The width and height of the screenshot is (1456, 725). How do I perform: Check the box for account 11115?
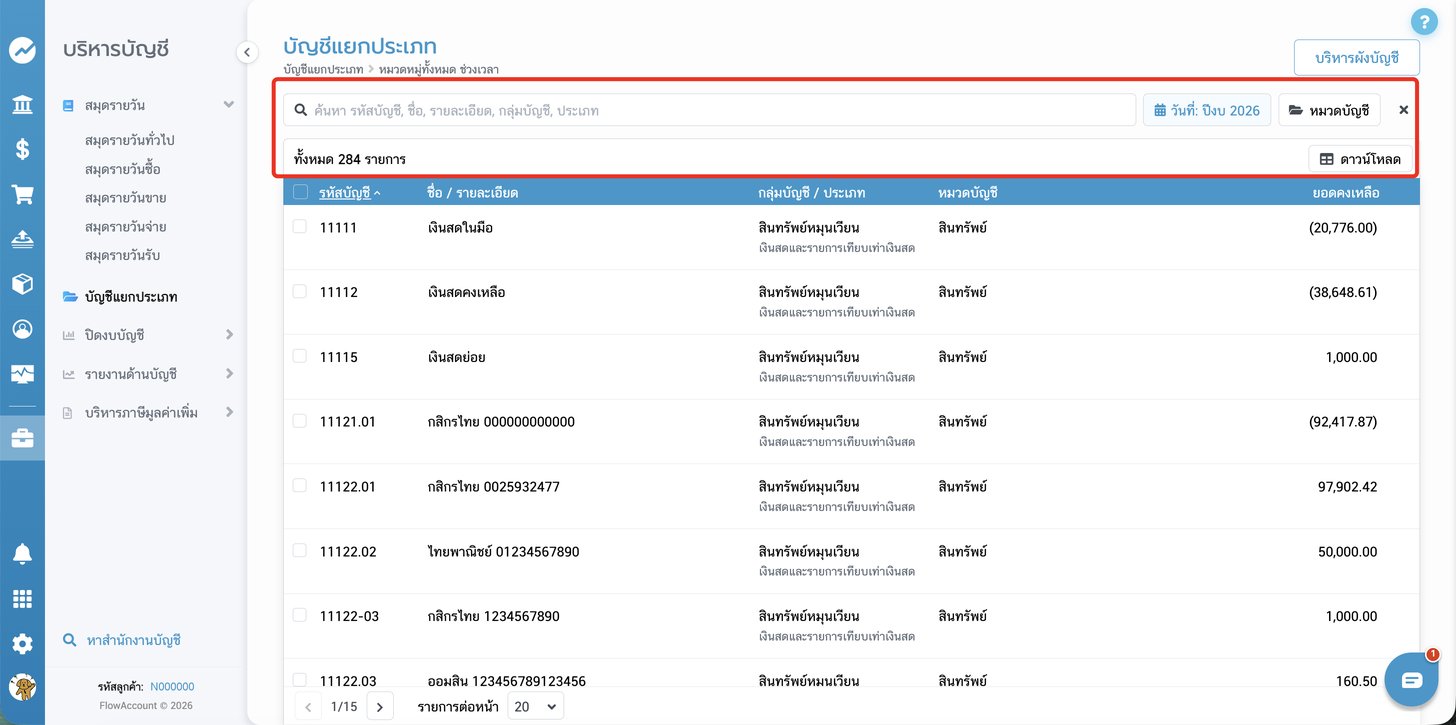[x=299, y=356]
